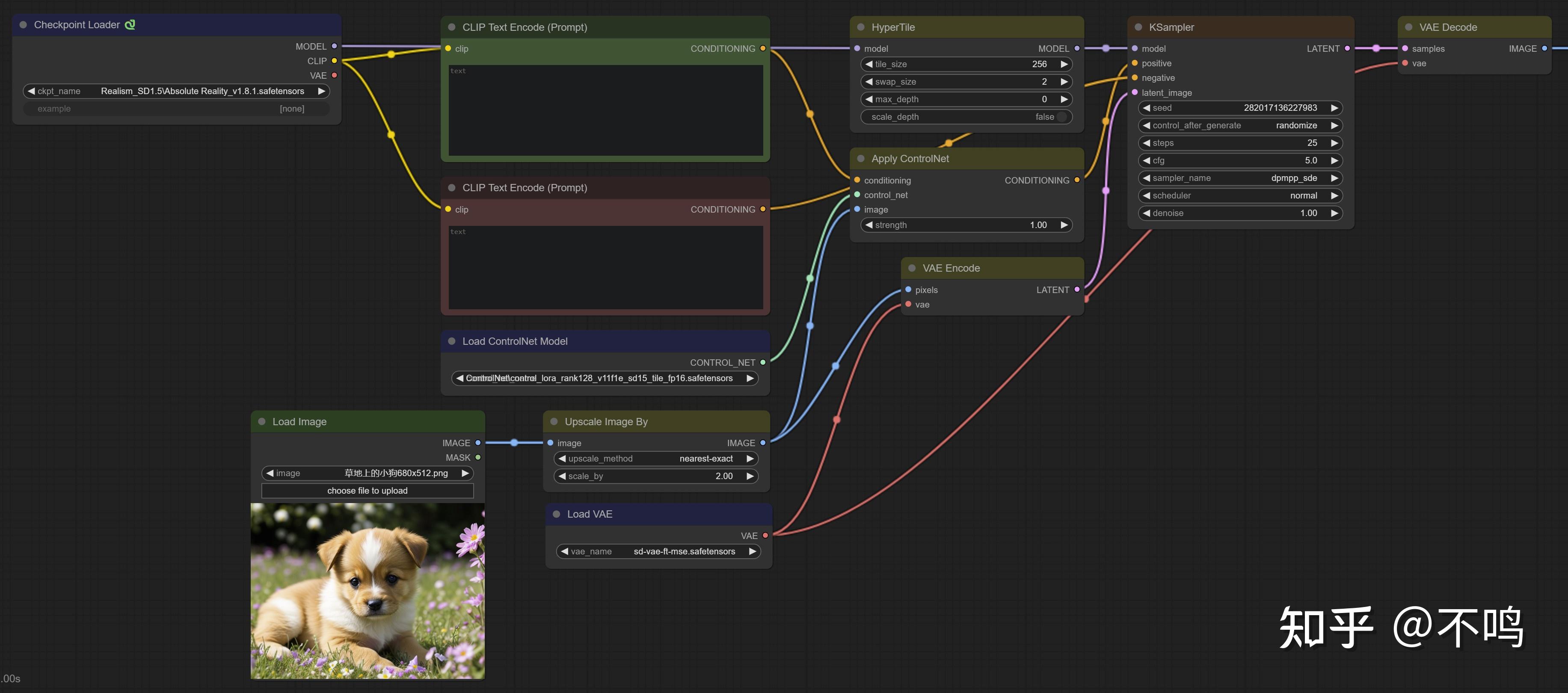
Task: Click the green refresh icon on Checkpoint Loader
Action: [130, 25]
